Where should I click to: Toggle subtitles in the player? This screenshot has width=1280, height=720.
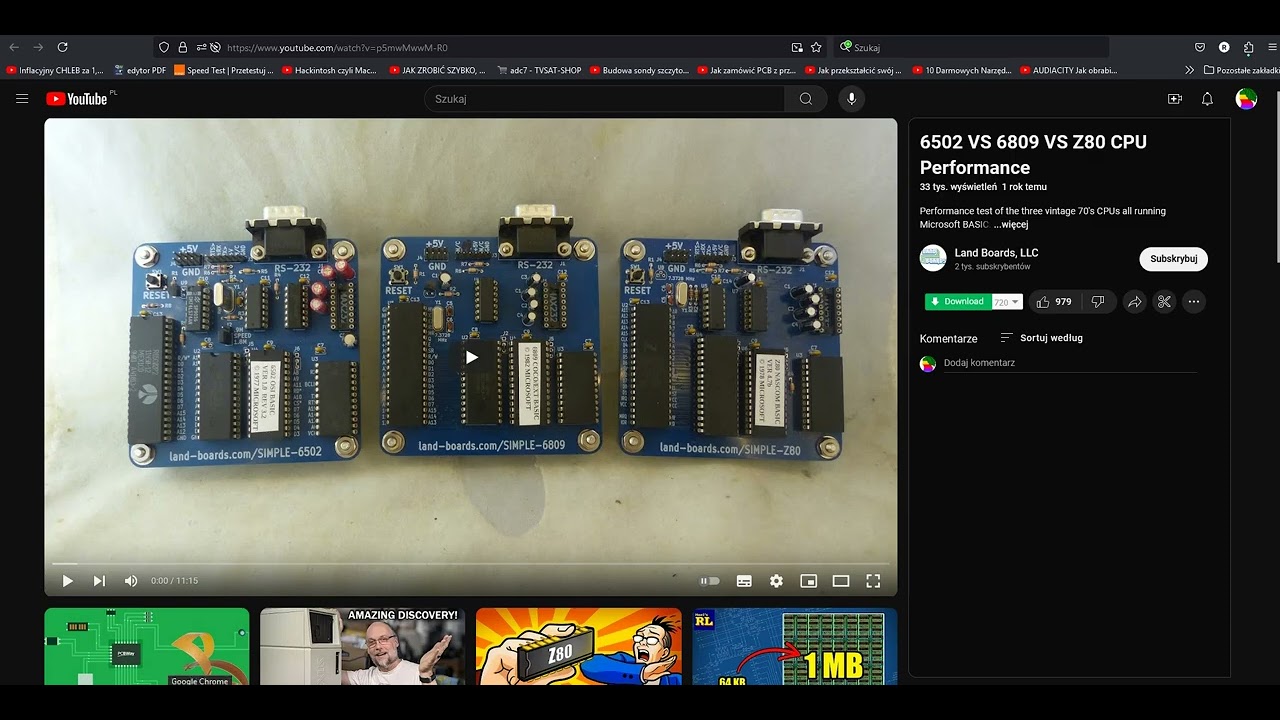[744, 581]
